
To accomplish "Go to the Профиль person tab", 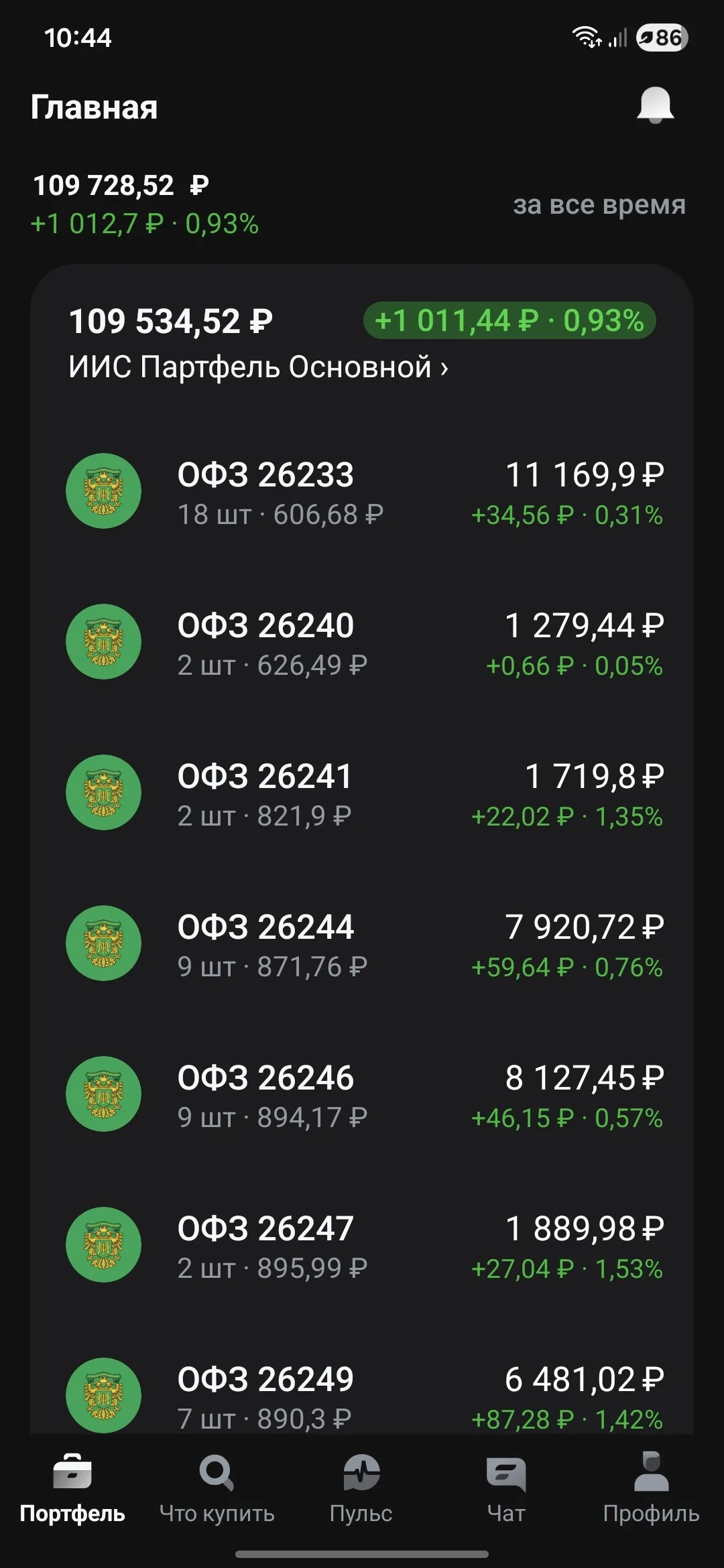I will [x=651, y=1471].
